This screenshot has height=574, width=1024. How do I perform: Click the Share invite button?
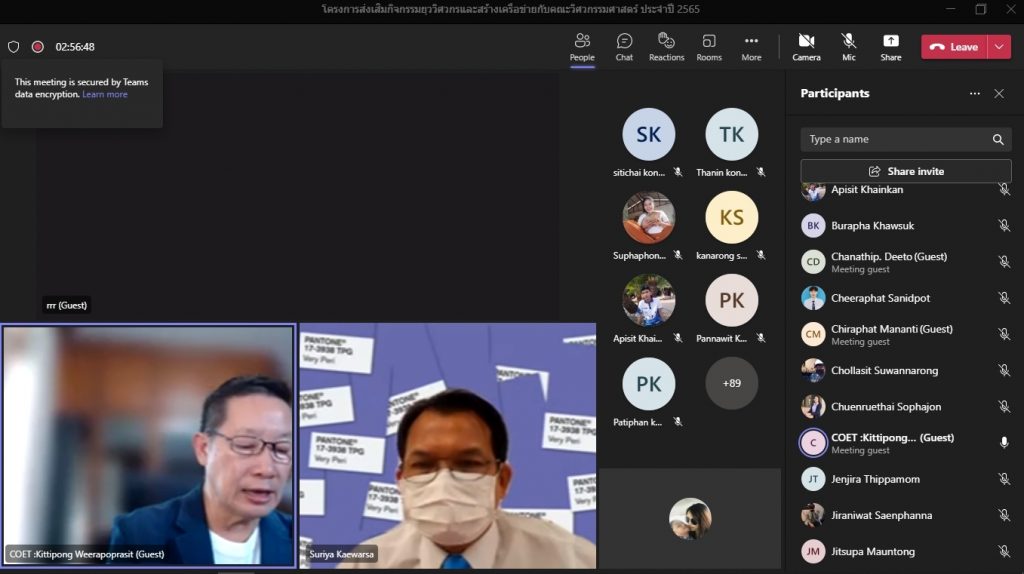pyautogui.click(x=905, y=171)
